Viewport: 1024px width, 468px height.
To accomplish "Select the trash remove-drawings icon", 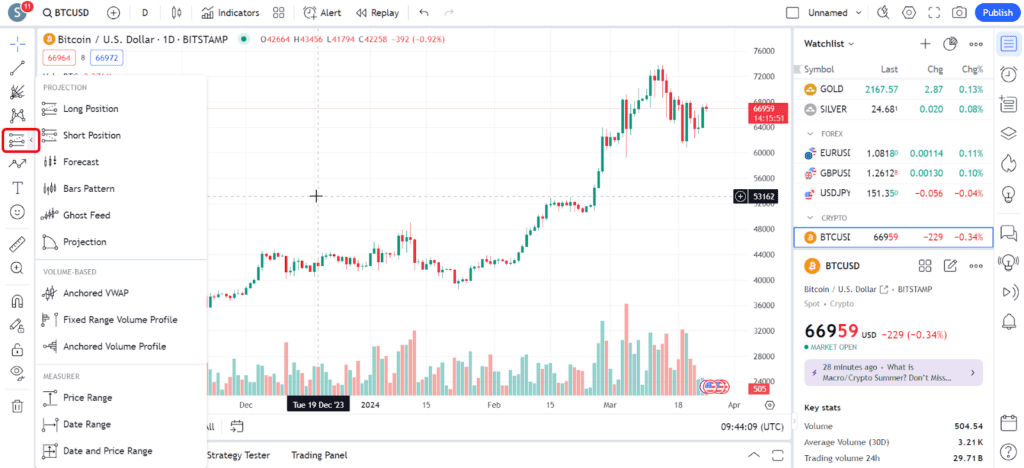I will [17, 405].
